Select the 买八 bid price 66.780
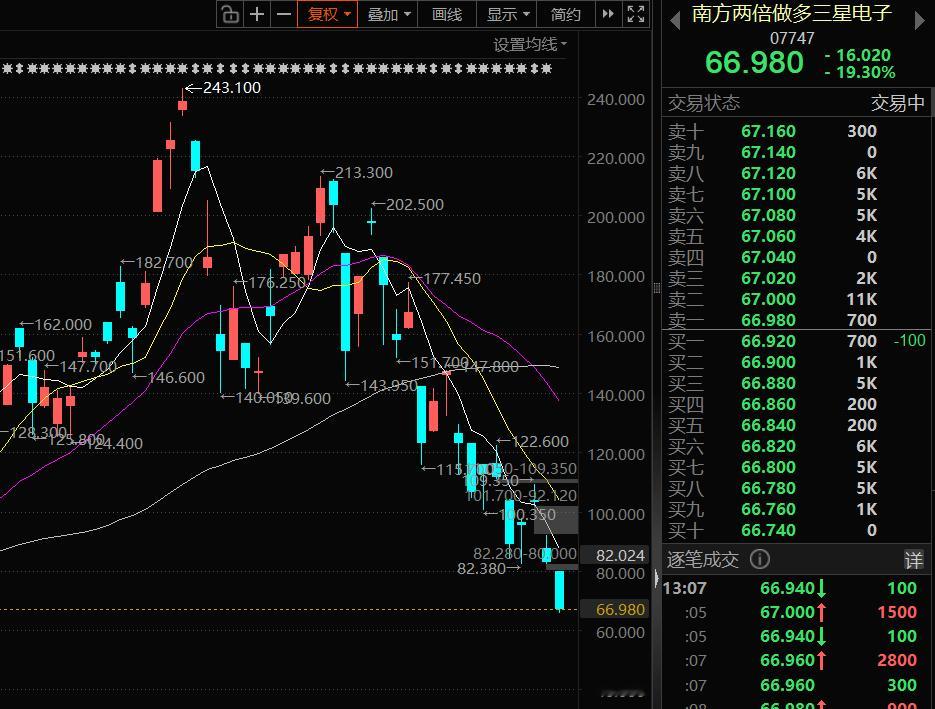The height and width of the screenshot is (709, 935). [x=768, y=488]
